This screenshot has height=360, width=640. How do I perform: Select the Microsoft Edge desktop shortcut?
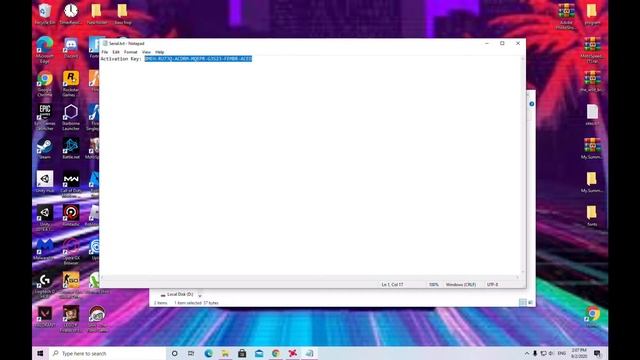44,50
